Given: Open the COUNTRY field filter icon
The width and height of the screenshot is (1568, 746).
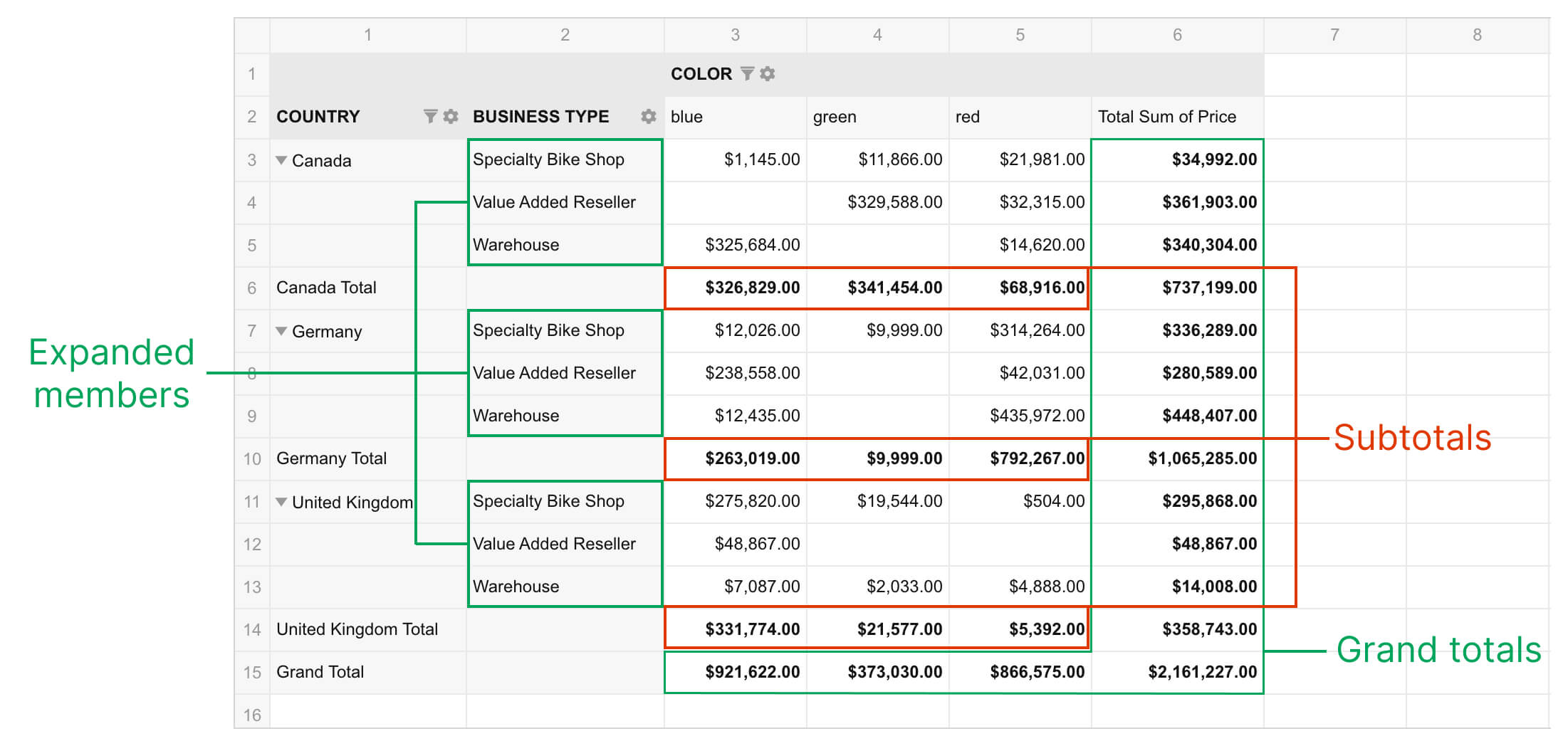Looking at the screenshot, I should click(430, 116).
